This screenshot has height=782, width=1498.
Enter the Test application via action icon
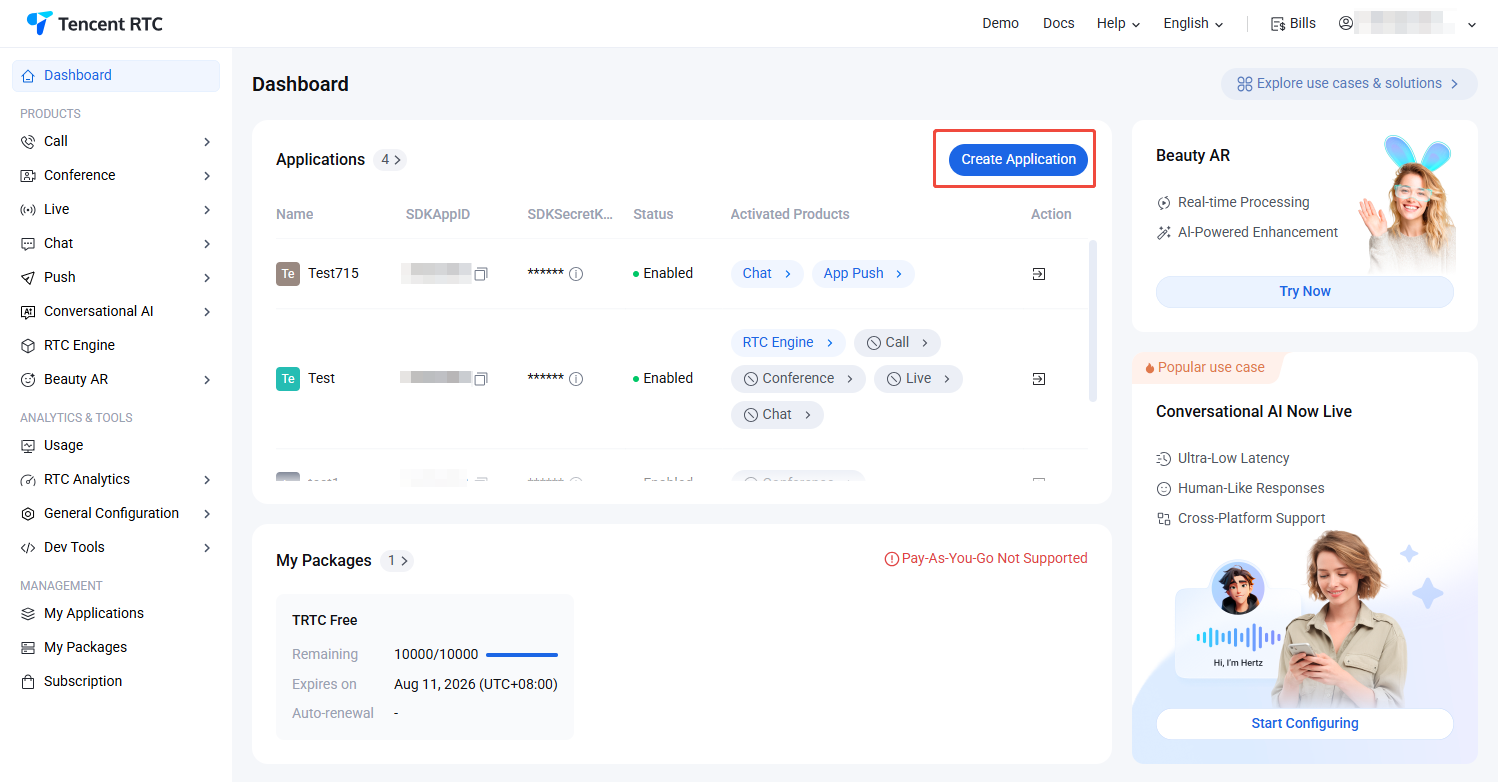pyautogui.click(x=1039, y=379)
